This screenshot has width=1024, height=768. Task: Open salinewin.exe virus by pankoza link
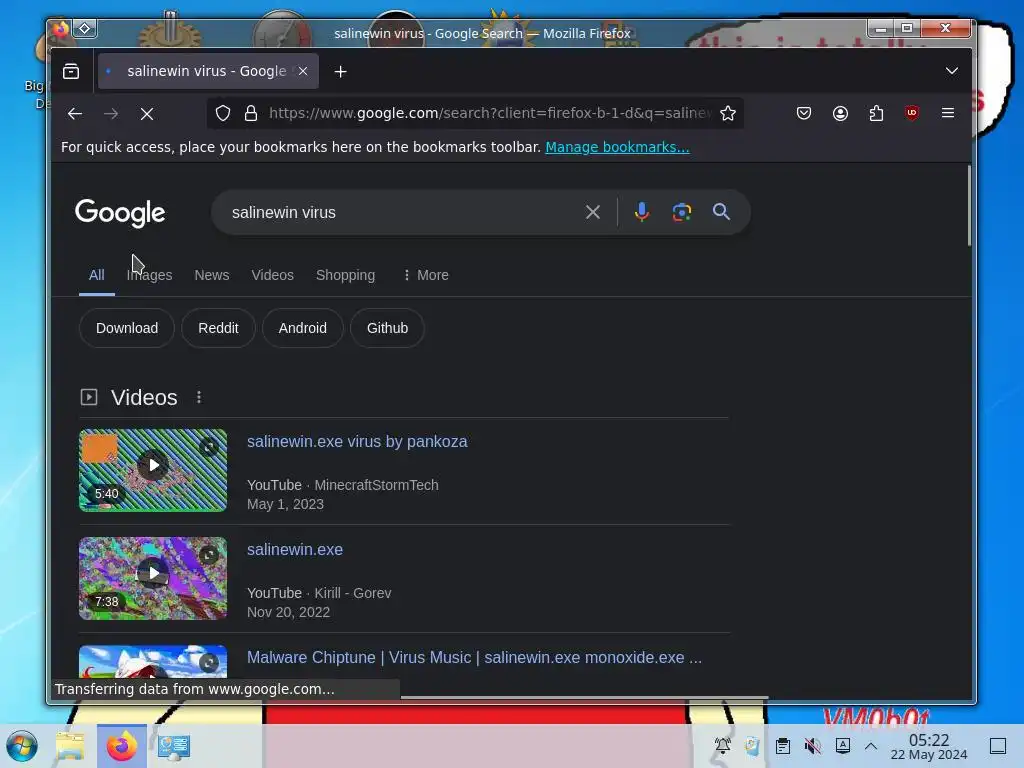357,441
